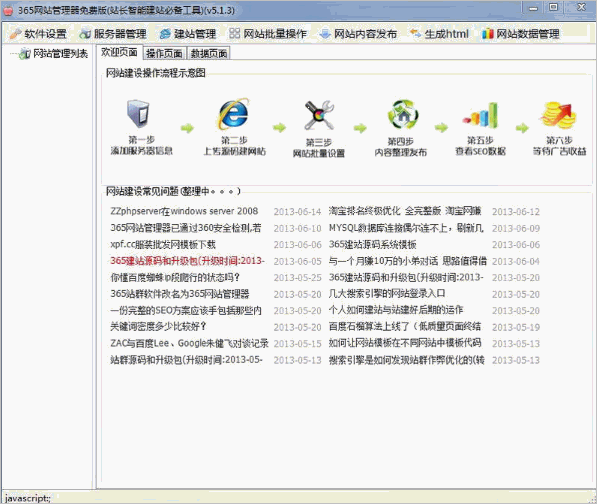Open xpf.cc服装批发网模板下载 link
597x504 pixels.
[163, 244]
